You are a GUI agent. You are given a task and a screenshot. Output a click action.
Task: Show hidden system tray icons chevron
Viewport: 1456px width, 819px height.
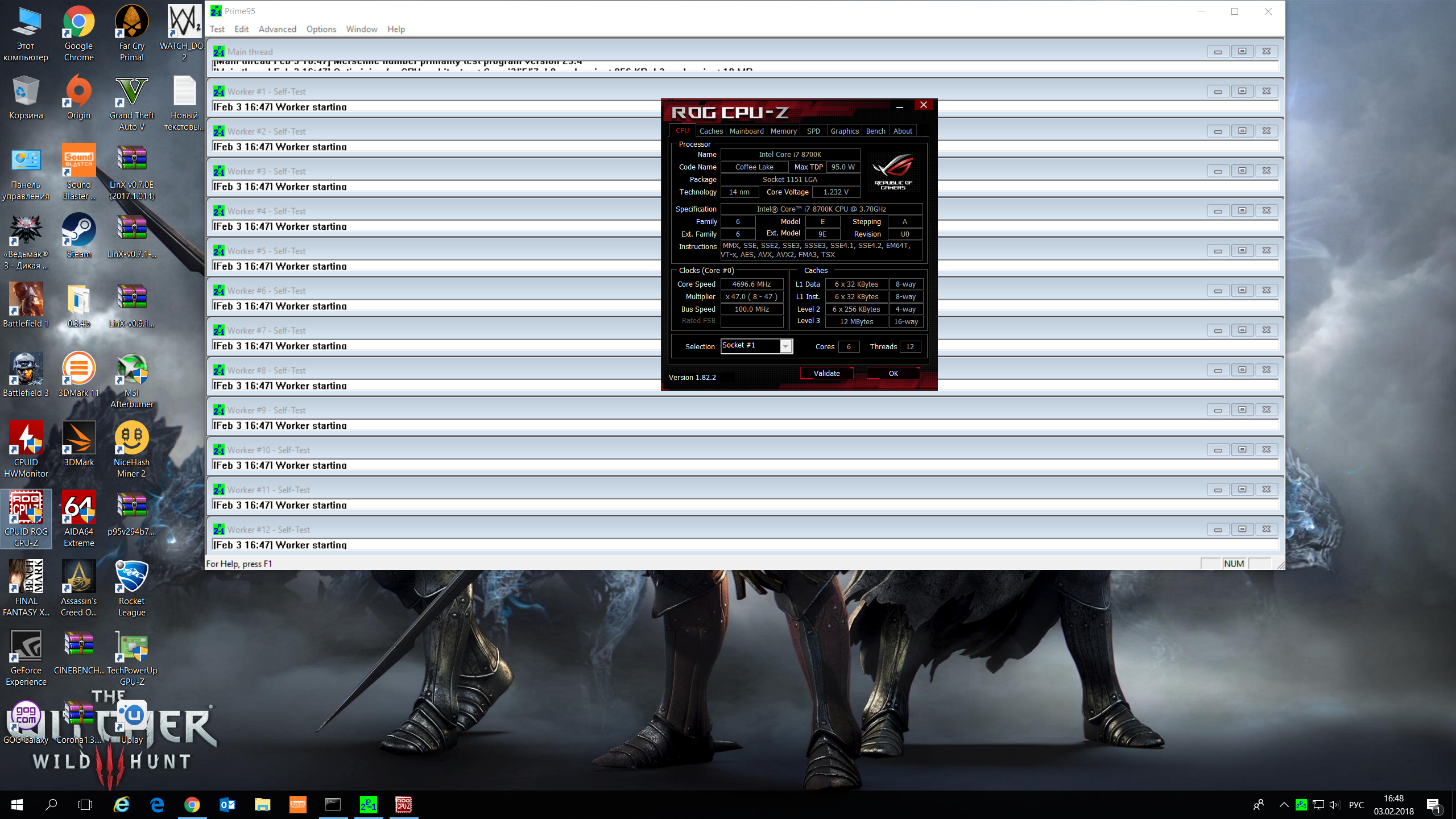(x=1284, y=804)
